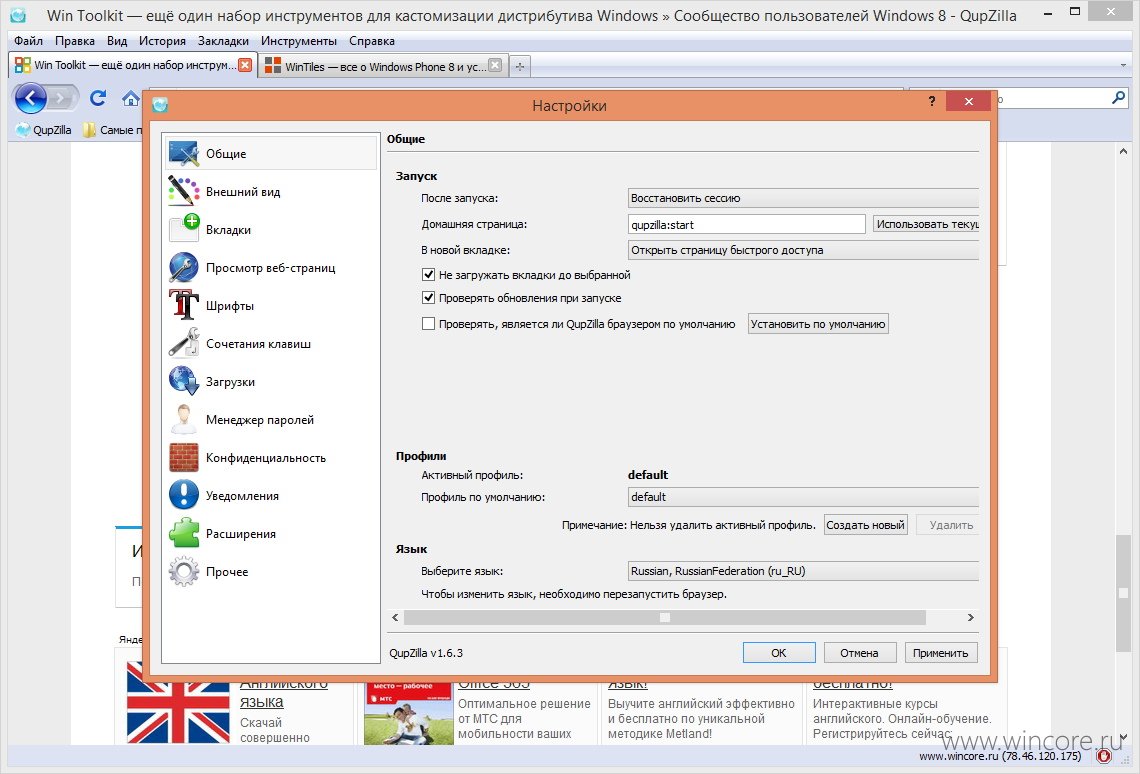Open the Выберите язык dropdown
Image resolution: width=1140 pixels, height=774 pixels.
pos(803,571)
